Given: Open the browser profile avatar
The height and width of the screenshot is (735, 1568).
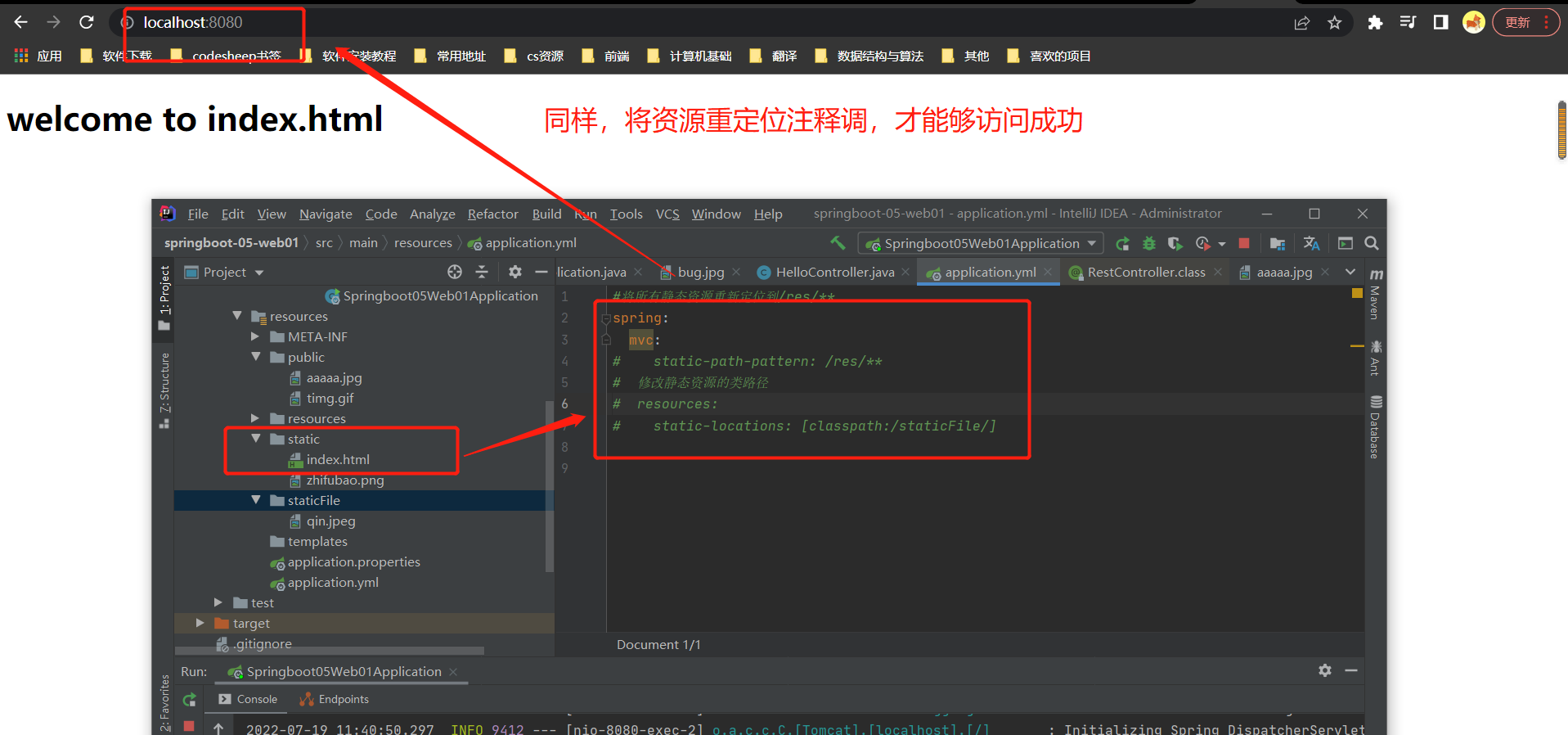Looking at the screenshot, I should tap(1474, 22).
